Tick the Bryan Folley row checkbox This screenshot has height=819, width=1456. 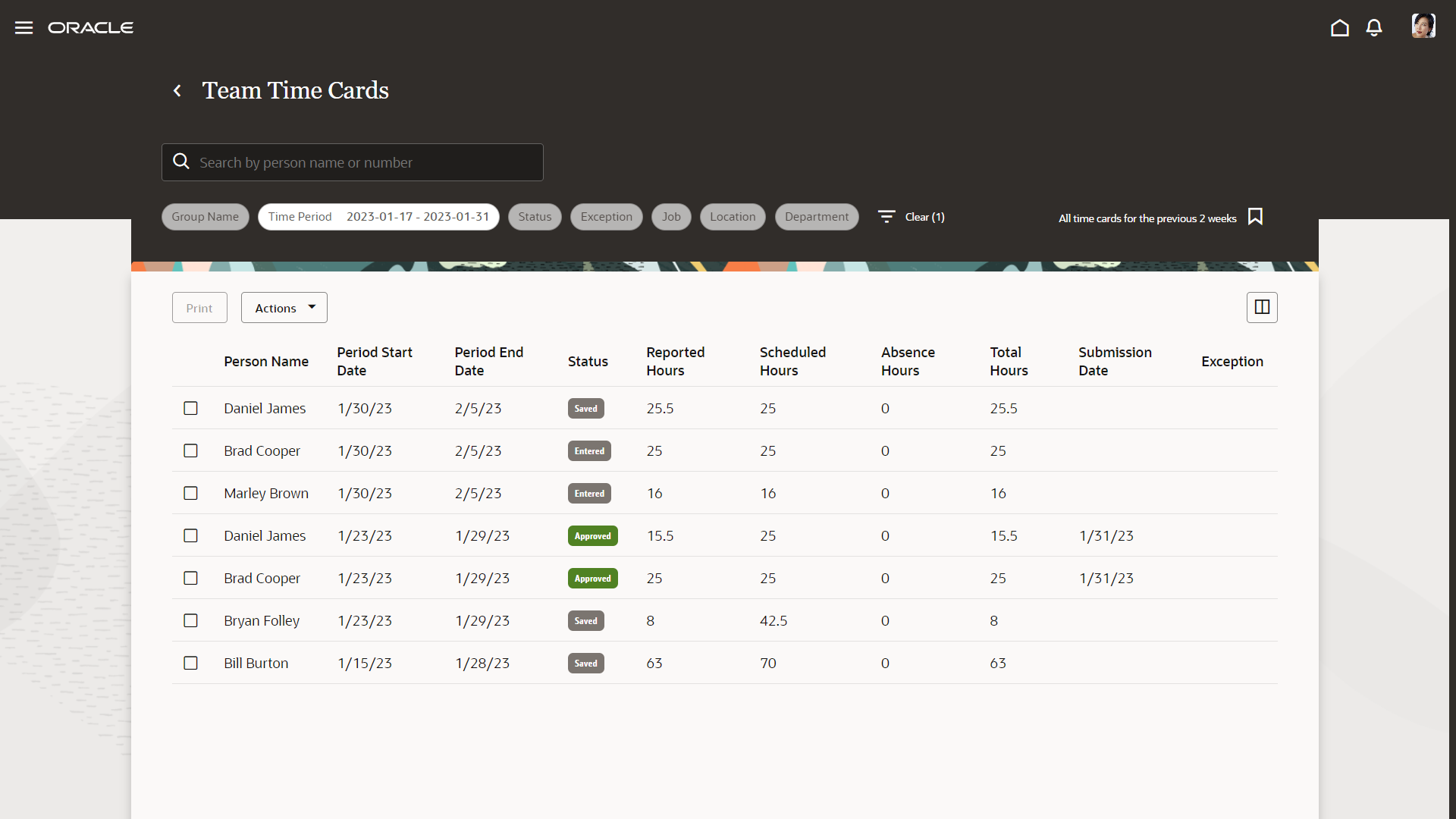(190, 620)
